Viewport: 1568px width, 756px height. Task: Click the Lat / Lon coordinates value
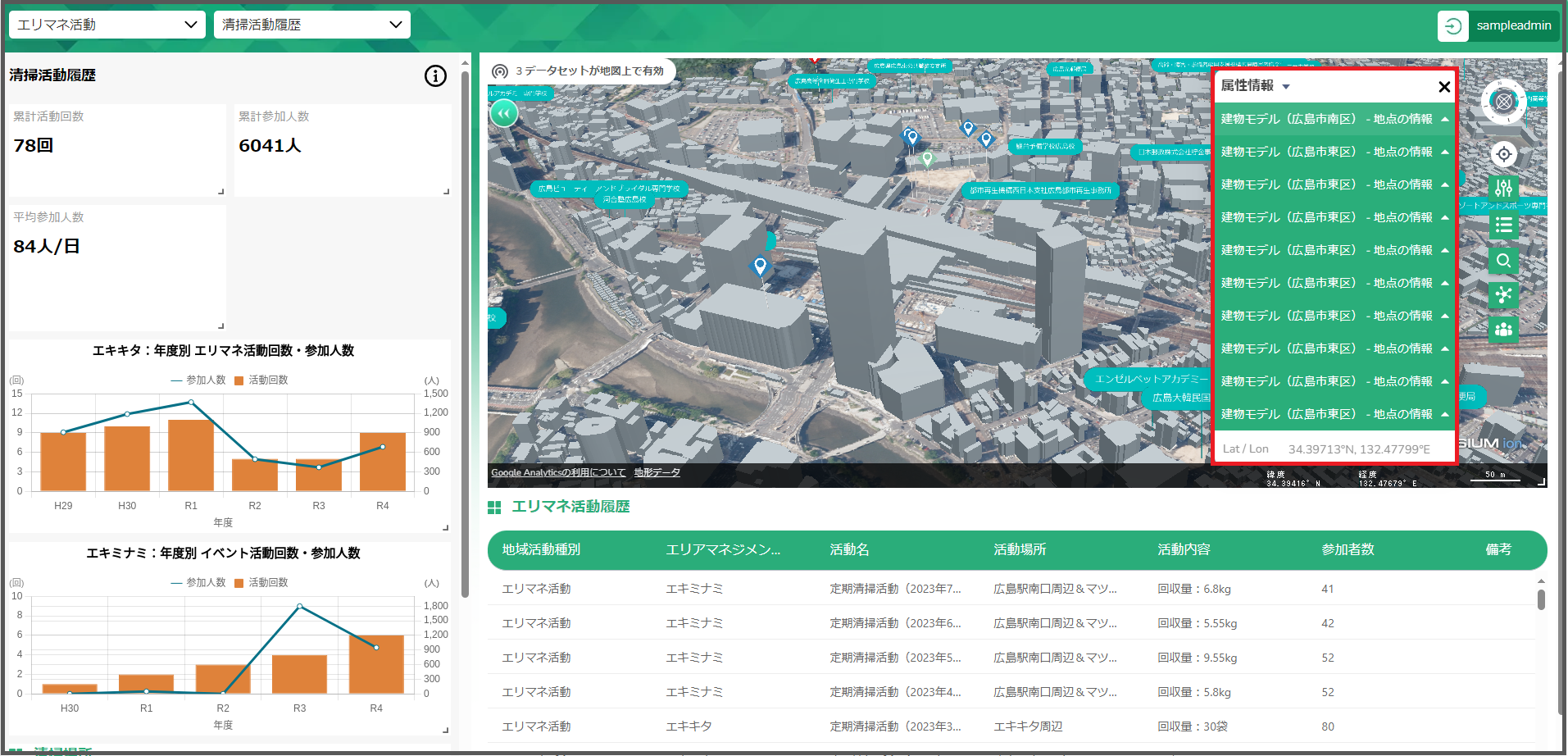tap(1359, 449)
